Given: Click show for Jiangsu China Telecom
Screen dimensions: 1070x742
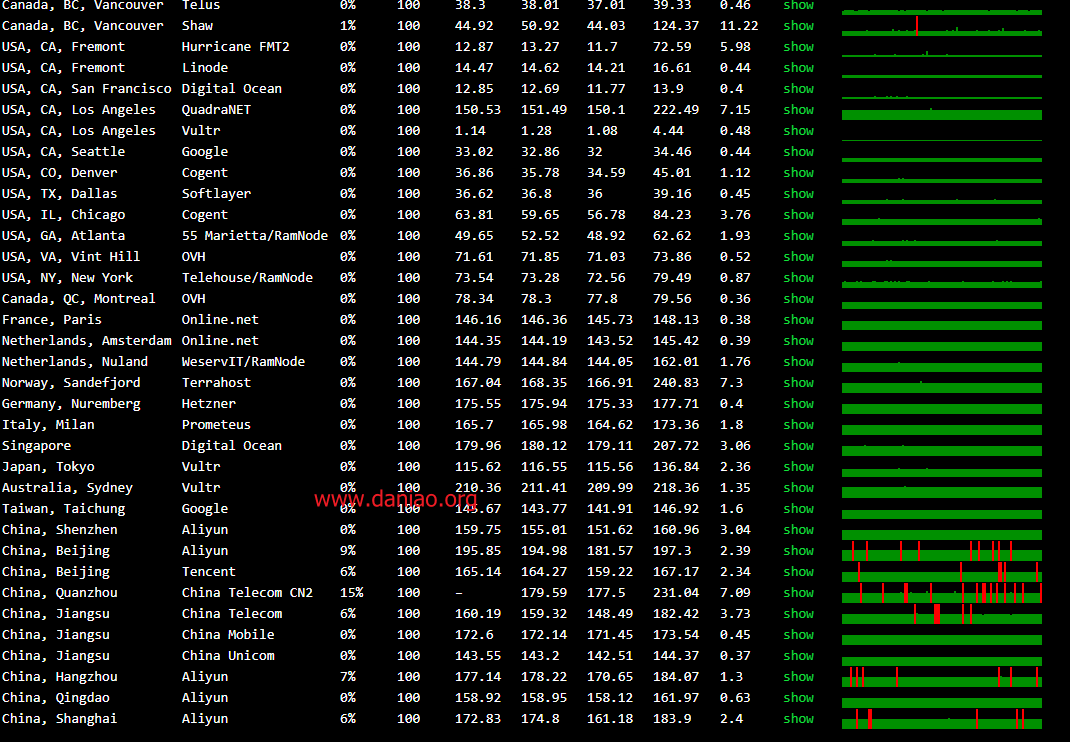Looking at the screenshot, I should point(798,614).
